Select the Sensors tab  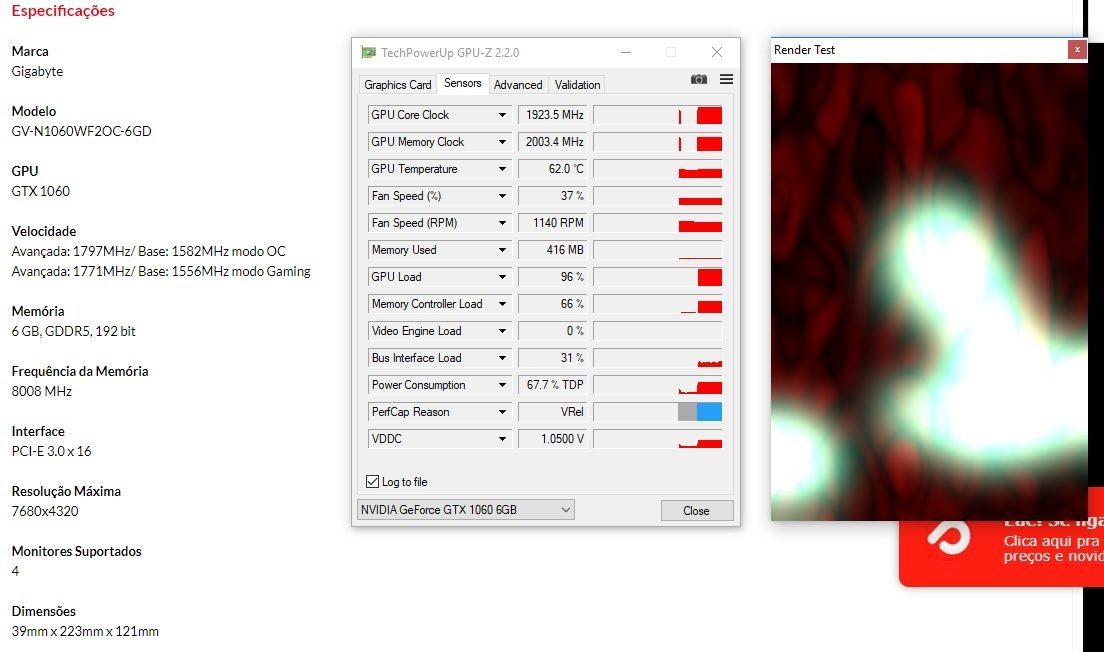[x=463, y=83]
